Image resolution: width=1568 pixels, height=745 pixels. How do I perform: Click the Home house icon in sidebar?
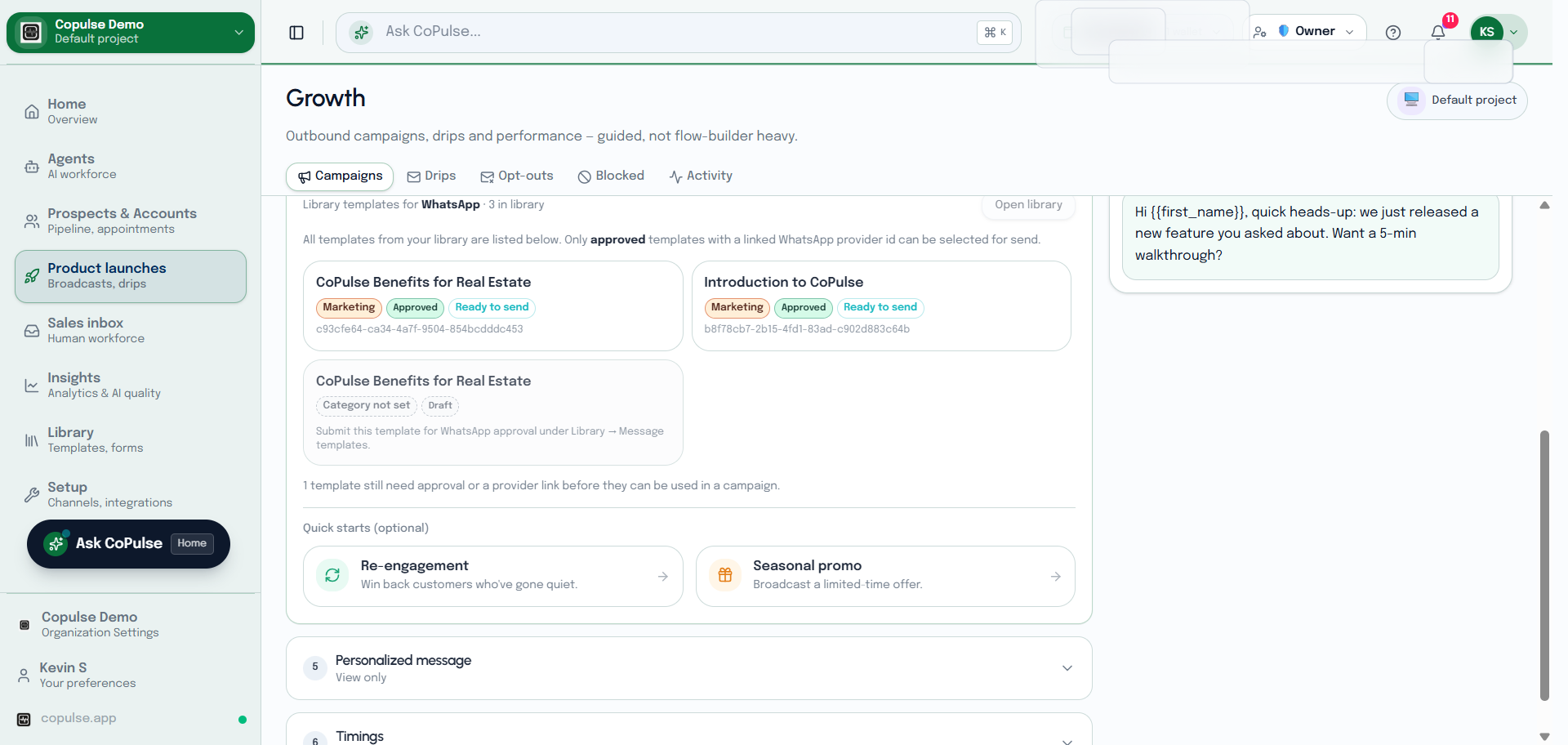click(31, 112)
